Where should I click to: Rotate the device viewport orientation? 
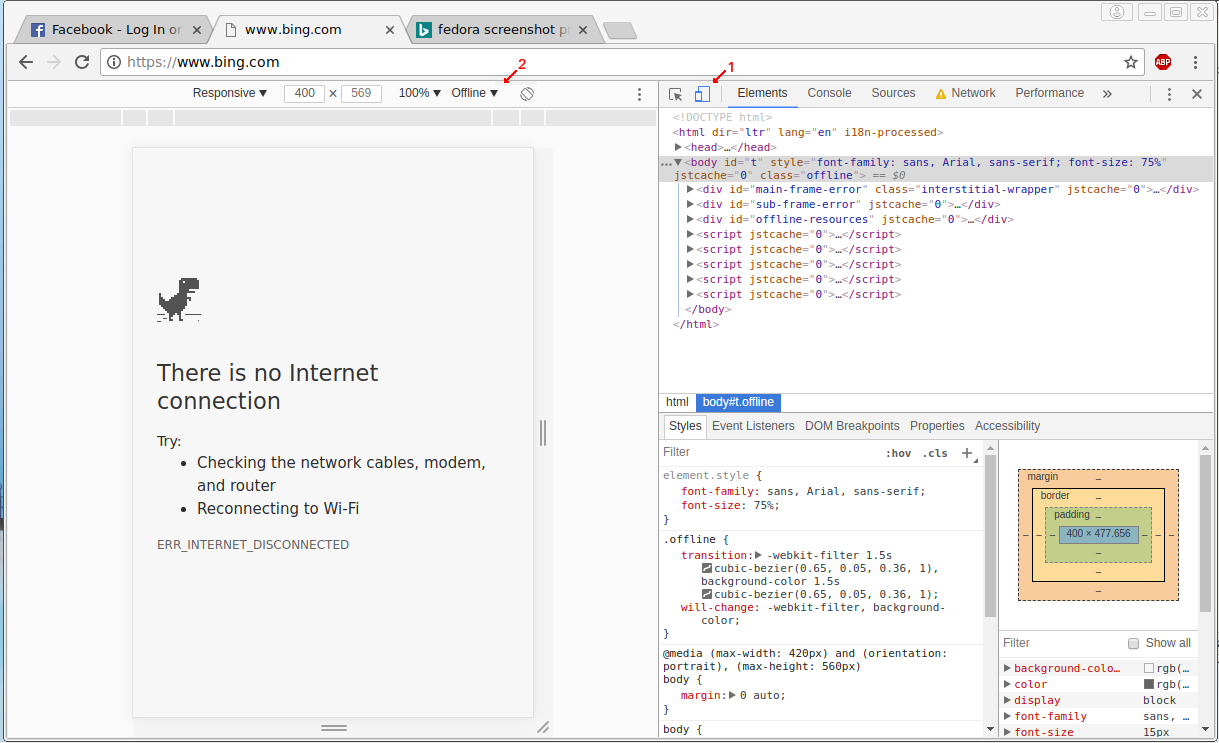coord(528,93)
